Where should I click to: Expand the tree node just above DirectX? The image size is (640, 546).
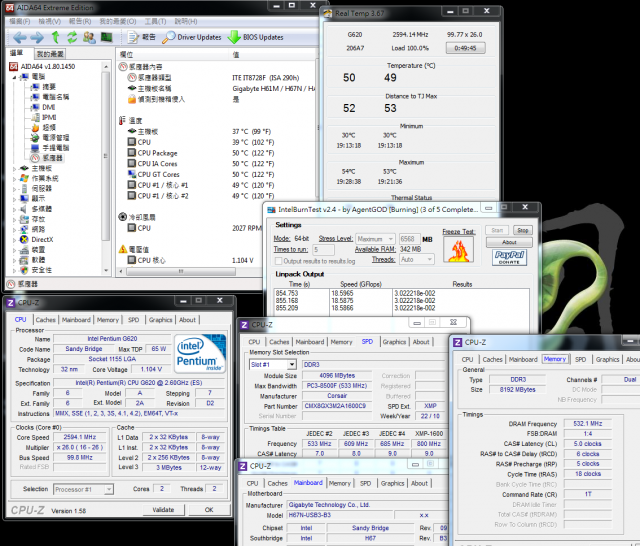[14, 230]
